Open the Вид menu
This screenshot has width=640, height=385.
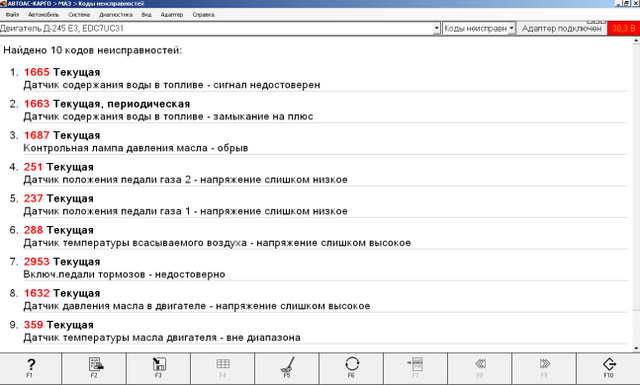point(146,15)
